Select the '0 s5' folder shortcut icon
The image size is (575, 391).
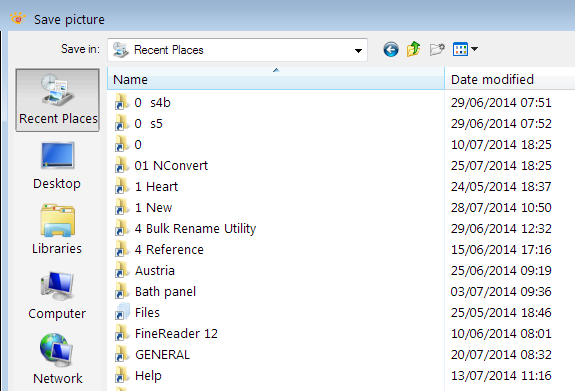point(121,123)
